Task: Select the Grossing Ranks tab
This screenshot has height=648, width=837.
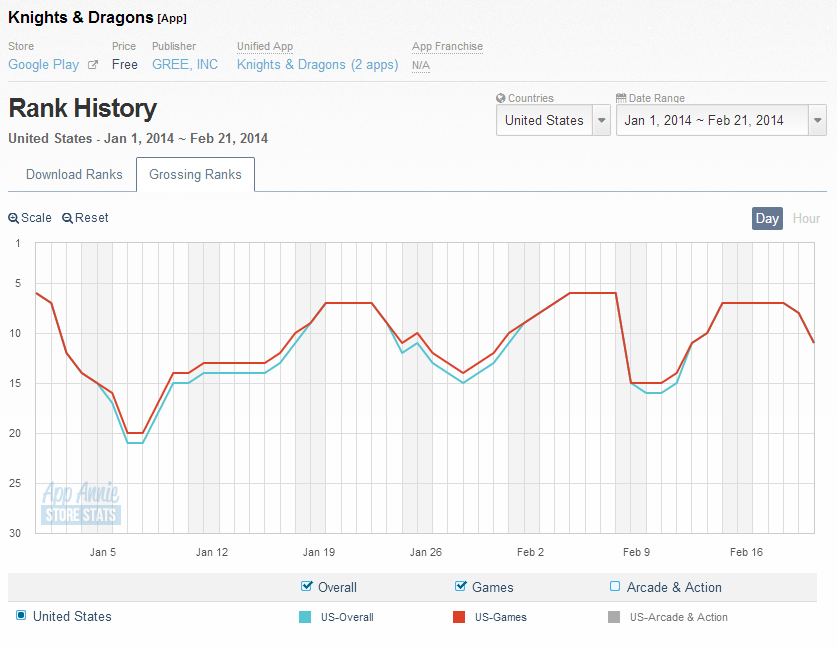Action: [x=195, y=175]
